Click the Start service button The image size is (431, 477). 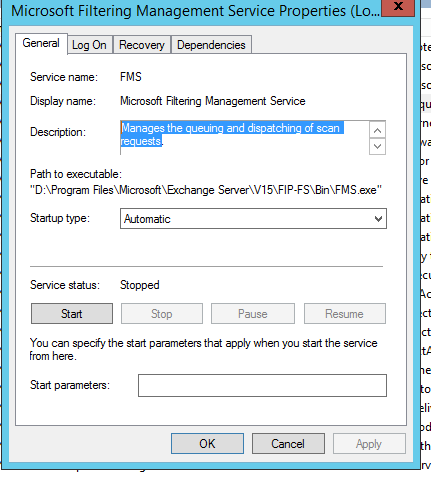click(72, 314)
